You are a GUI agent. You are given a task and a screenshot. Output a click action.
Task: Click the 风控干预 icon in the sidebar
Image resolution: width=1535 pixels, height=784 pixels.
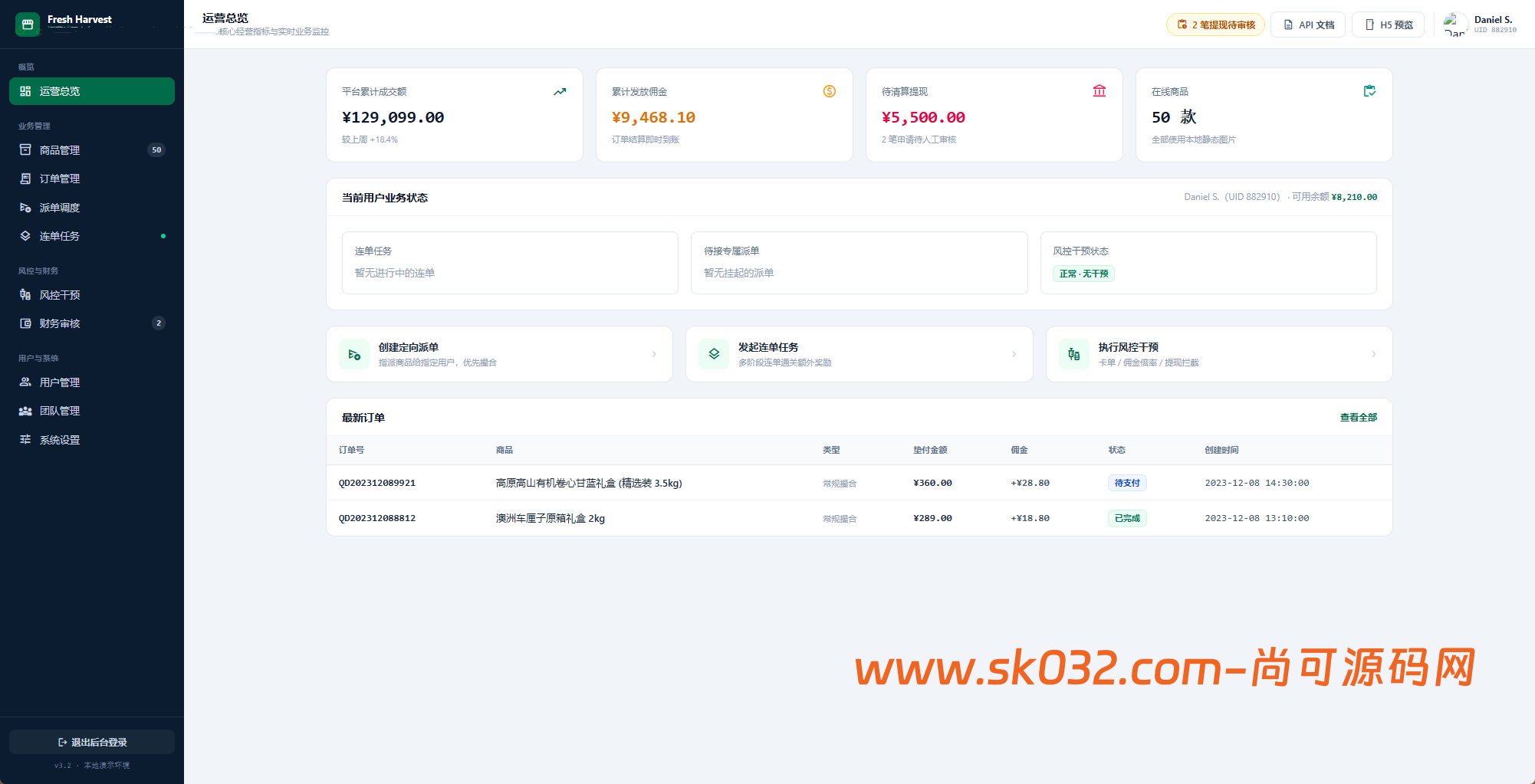point(25,295)
